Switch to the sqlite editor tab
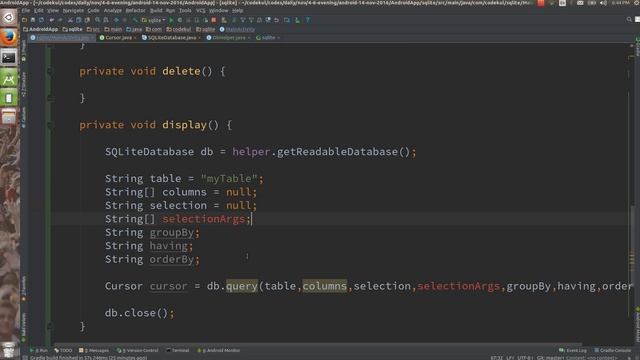Viewport: 640px width, 360px height. [x=268, y=38]
